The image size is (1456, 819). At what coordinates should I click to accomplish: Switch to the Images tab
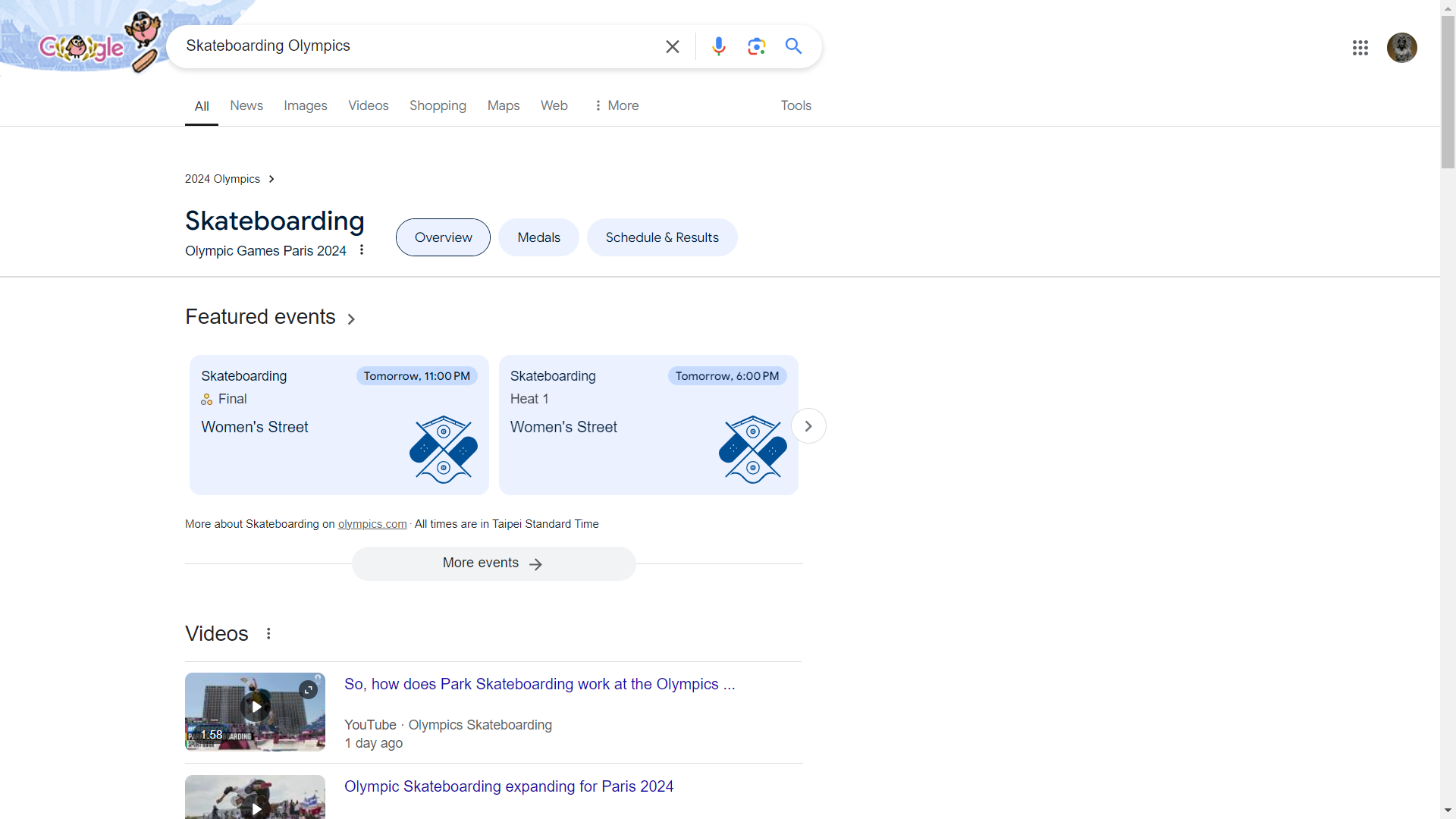(x=306, y=105)
